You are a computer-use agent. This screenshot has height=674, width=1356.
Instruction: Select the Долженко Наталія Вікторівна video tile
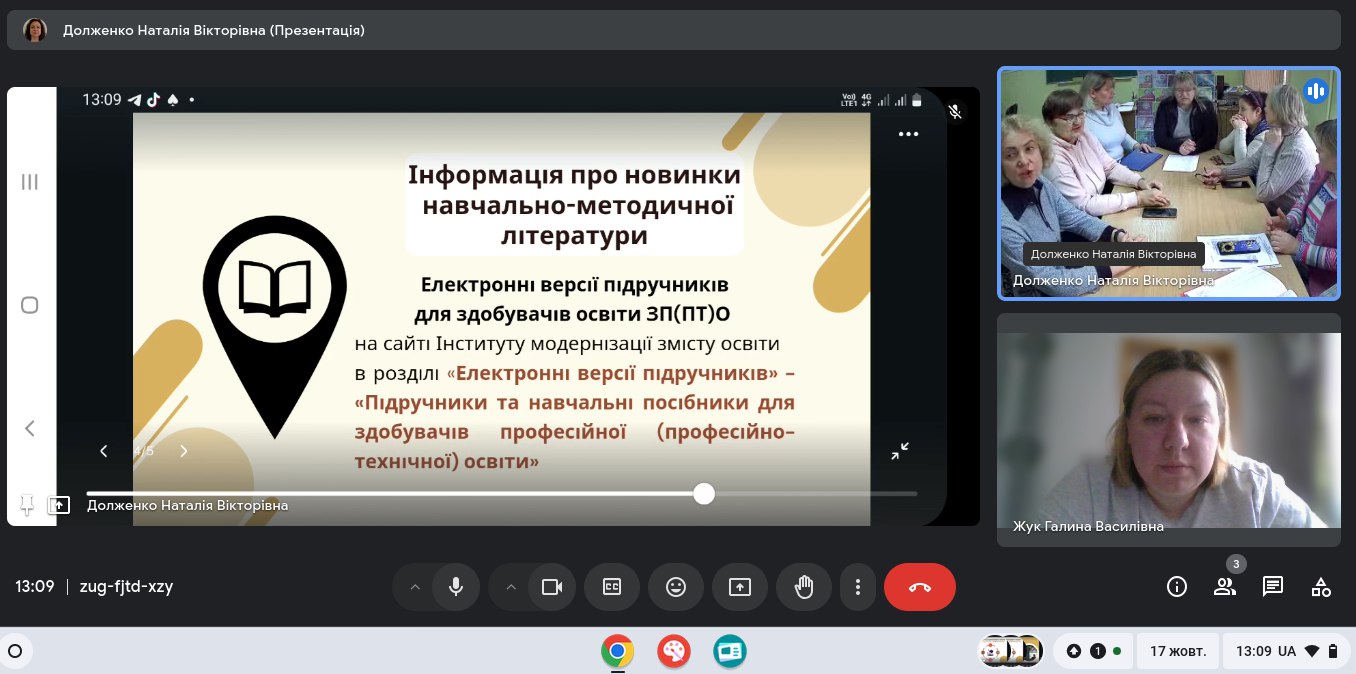tap(1169, 183)
